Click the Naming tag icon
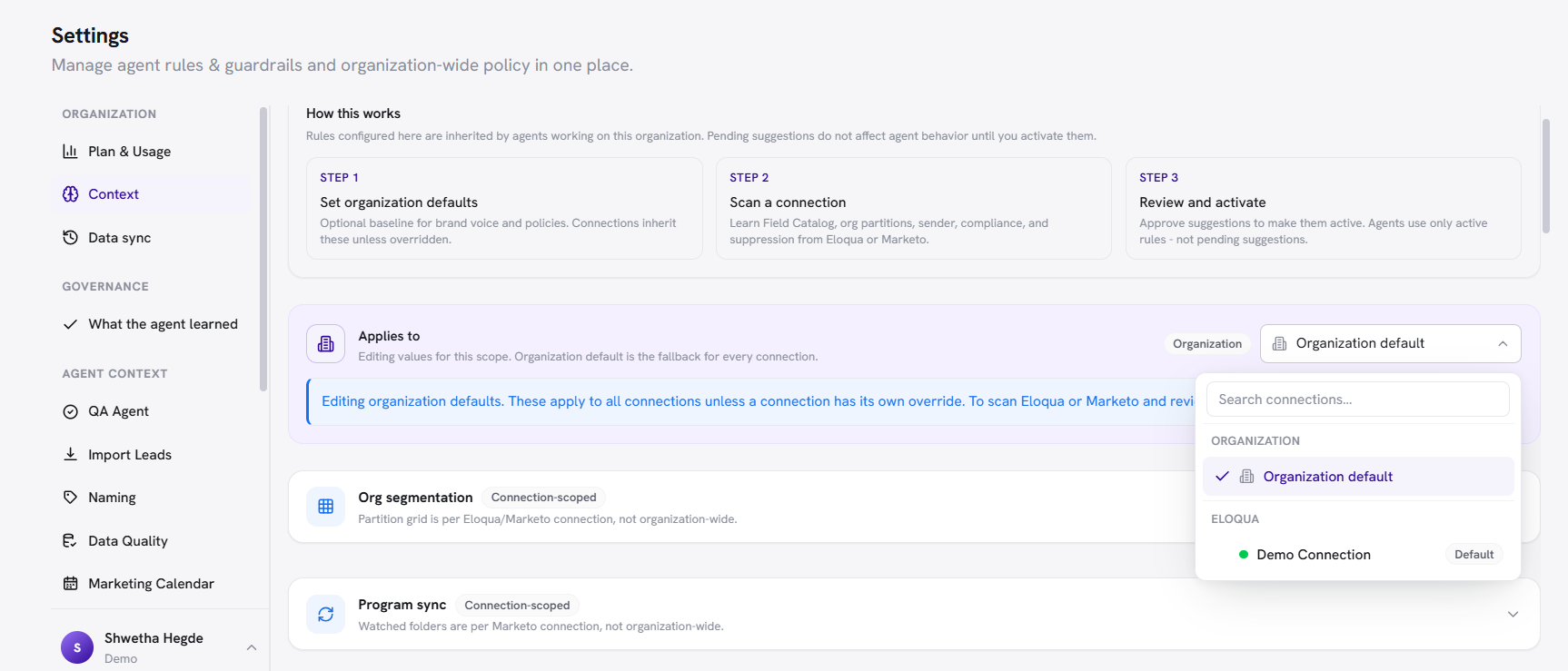The image size is (1568, 671). click(x=70, y=498)
